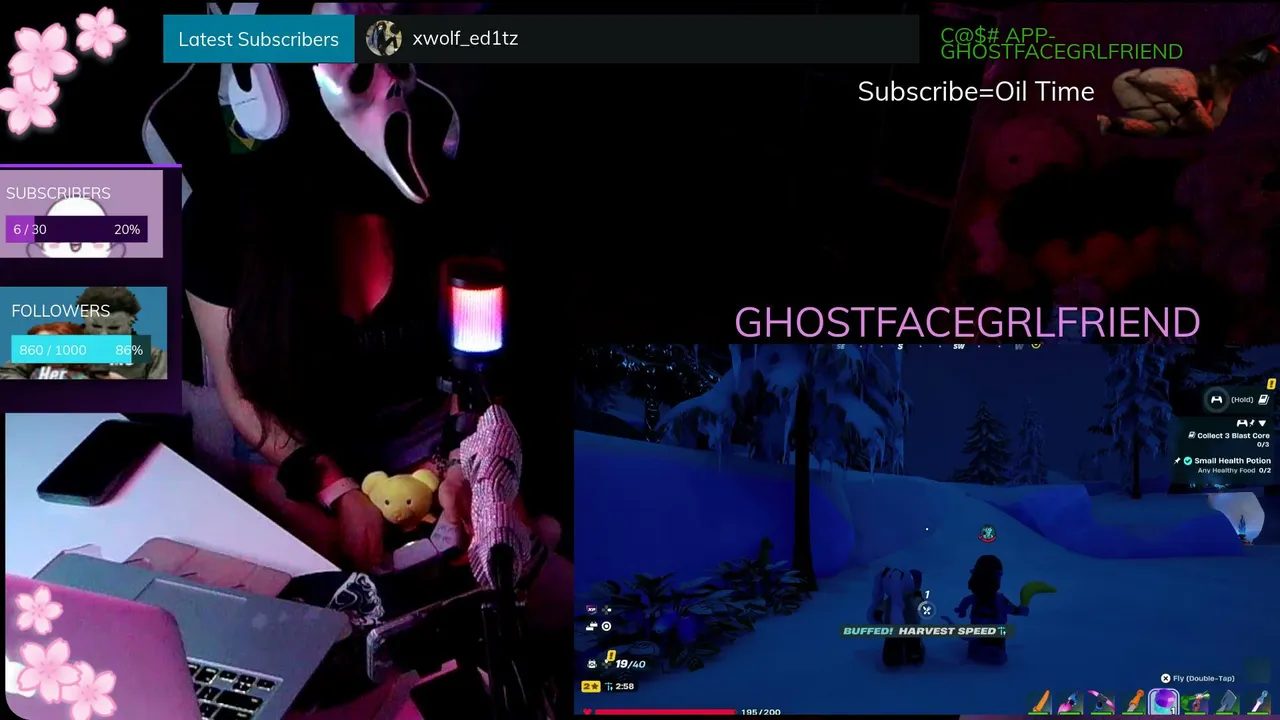
Task: Click the 2:58 buff timer
Action: click(x=625, y=686)
